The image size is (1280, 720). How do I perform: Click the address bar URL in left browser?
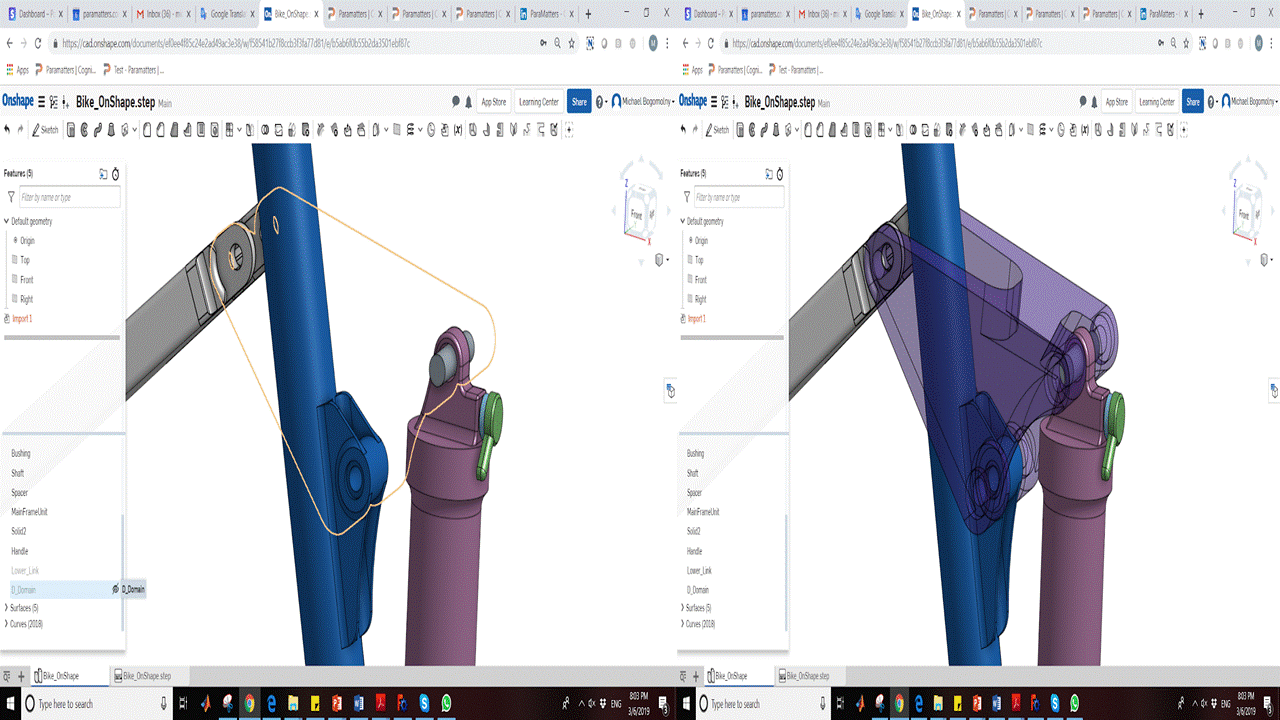coord(235,44)
